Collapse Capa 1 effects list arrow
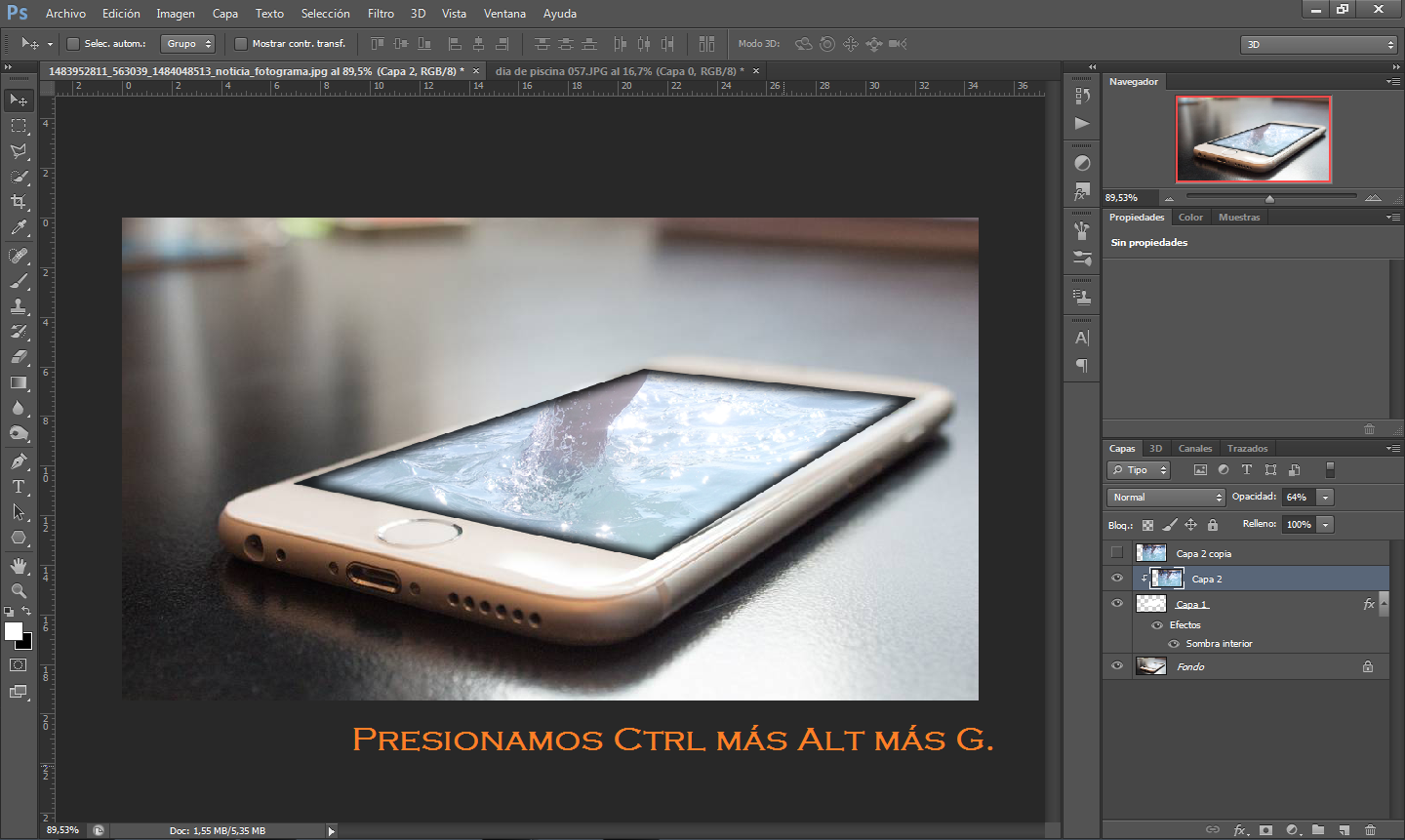Screen dimensions: 1405x840 [x=1384, y=604]
